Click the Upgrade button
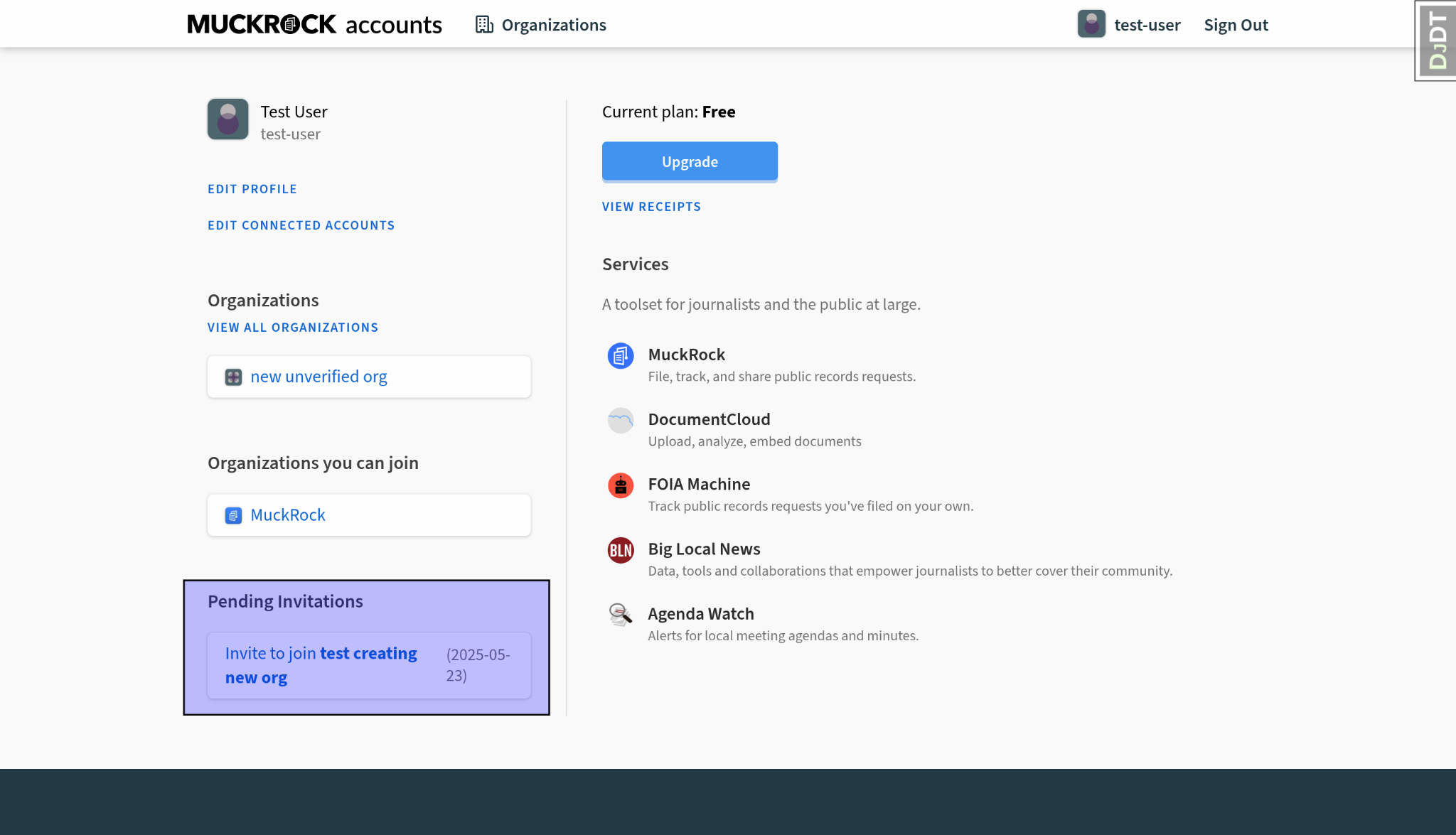1456x835 pixels. pyautogui.click(x=690, y=161)
